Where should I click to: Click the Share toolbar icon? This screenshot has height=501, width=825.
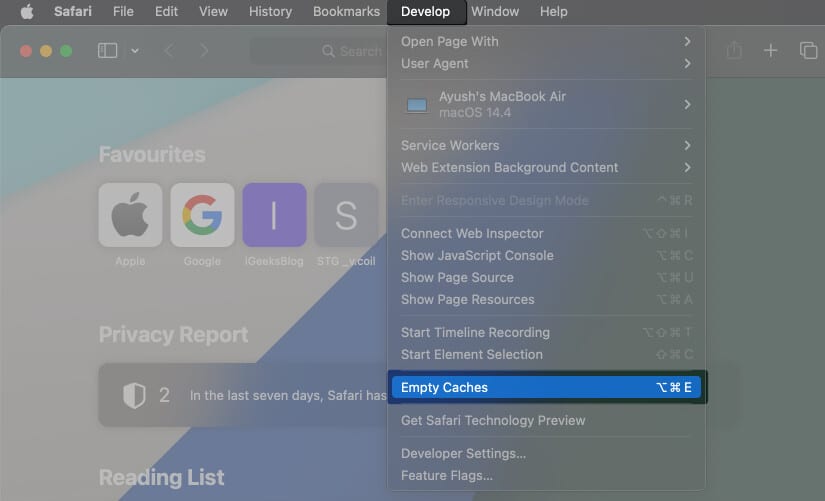click(x=734, y=50)
